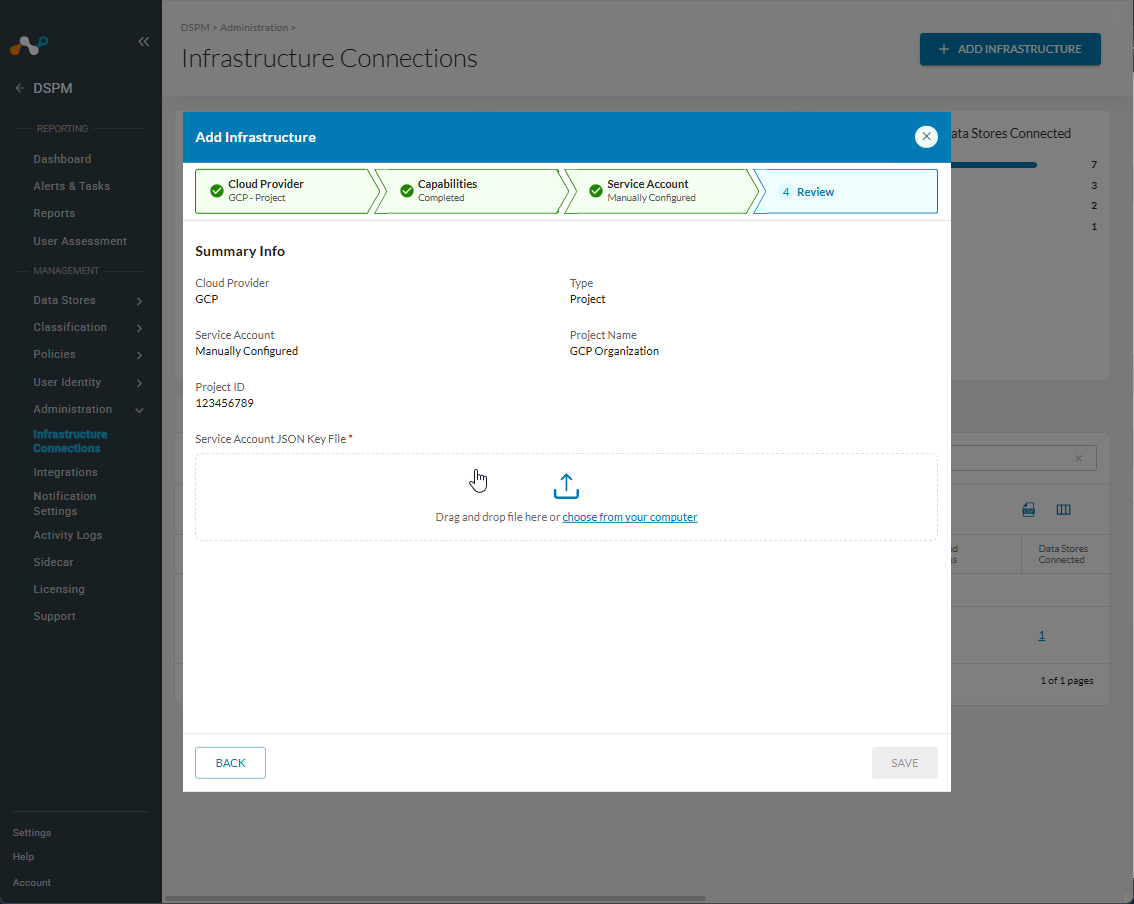This screenshot has width=1134, height=904.
Task: Open Alerts & Tasks page
Action: (72, 186)
